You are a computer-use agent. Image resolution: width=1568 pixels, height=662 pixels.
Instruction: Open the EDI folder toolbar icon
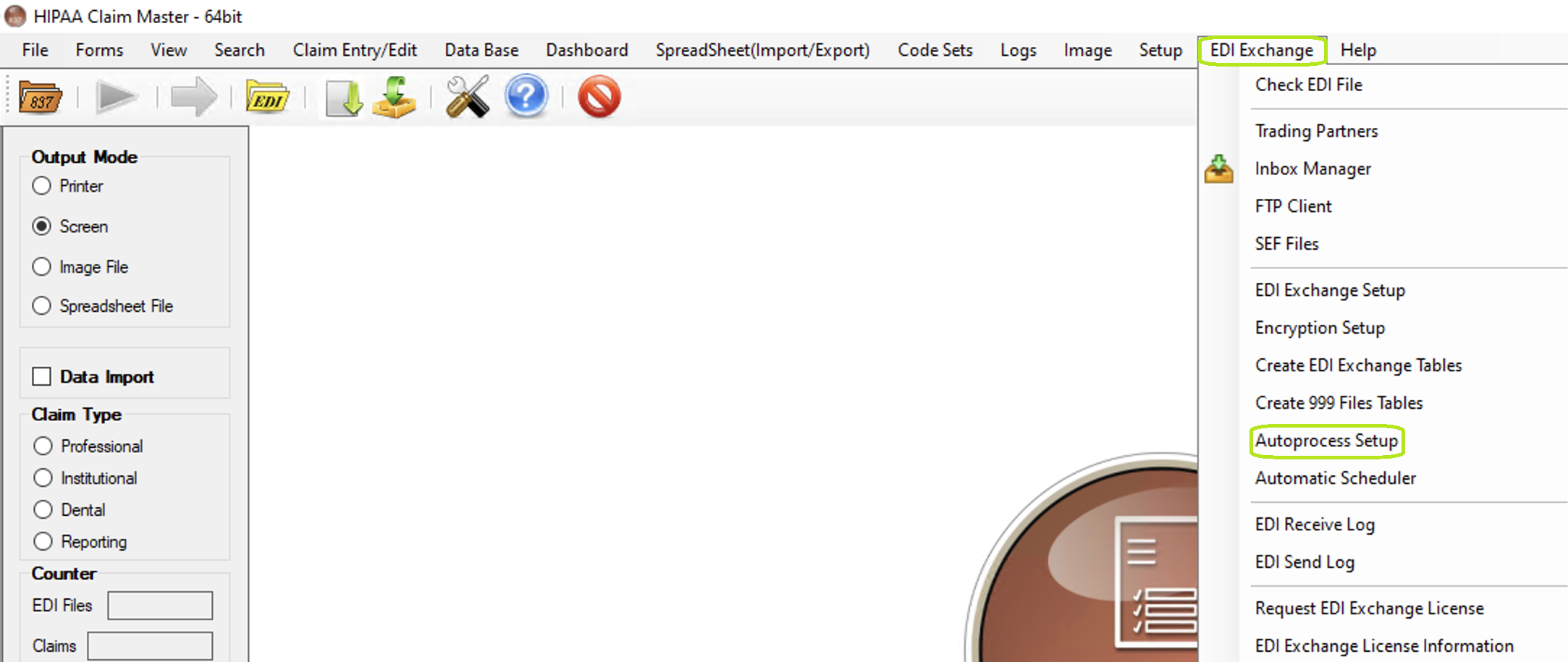tap(267, 97)
